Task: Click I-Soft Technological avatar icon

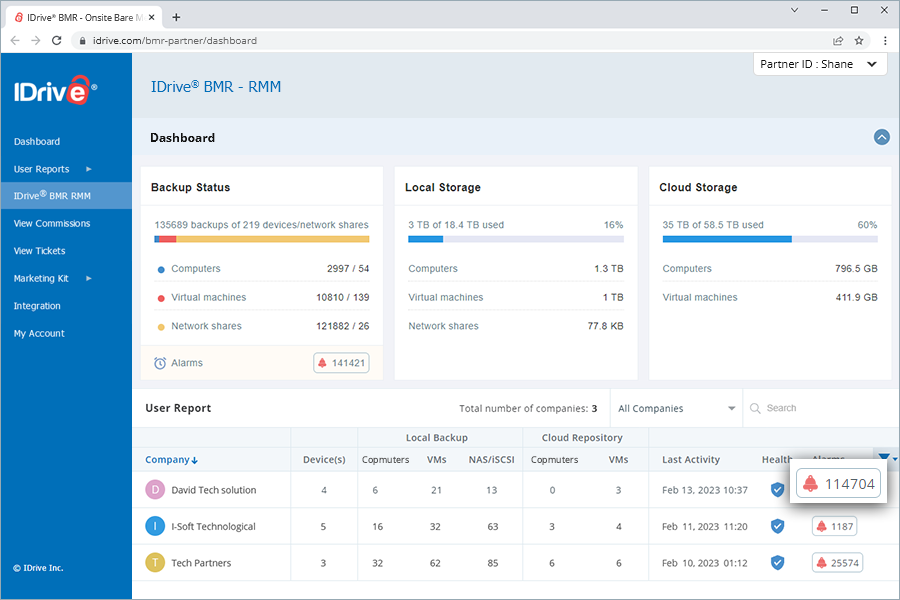Action: (x=155, y=527)
